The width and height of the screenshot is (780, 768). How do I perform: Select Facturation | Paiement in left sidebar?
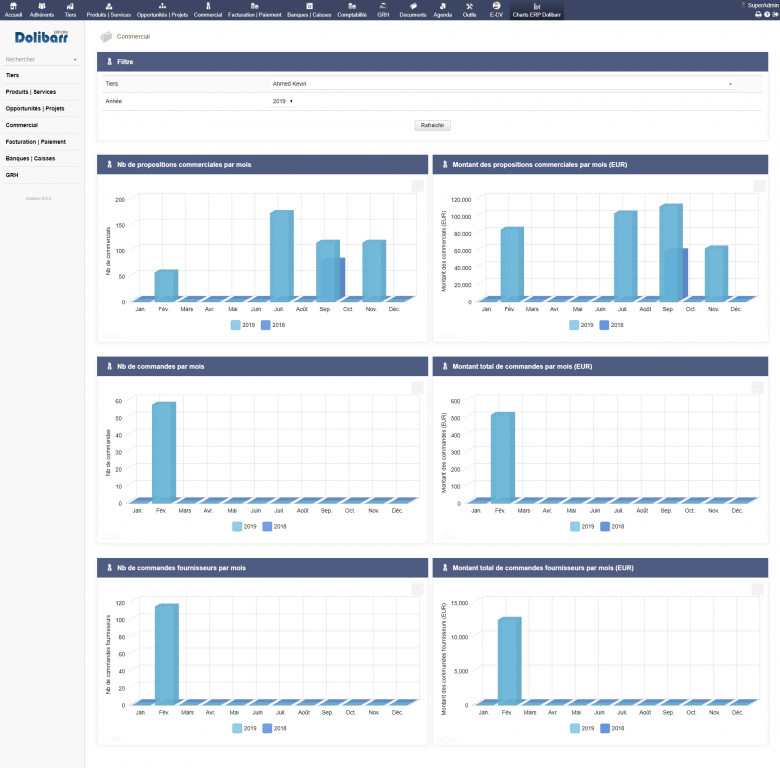(x=36, y=142)
